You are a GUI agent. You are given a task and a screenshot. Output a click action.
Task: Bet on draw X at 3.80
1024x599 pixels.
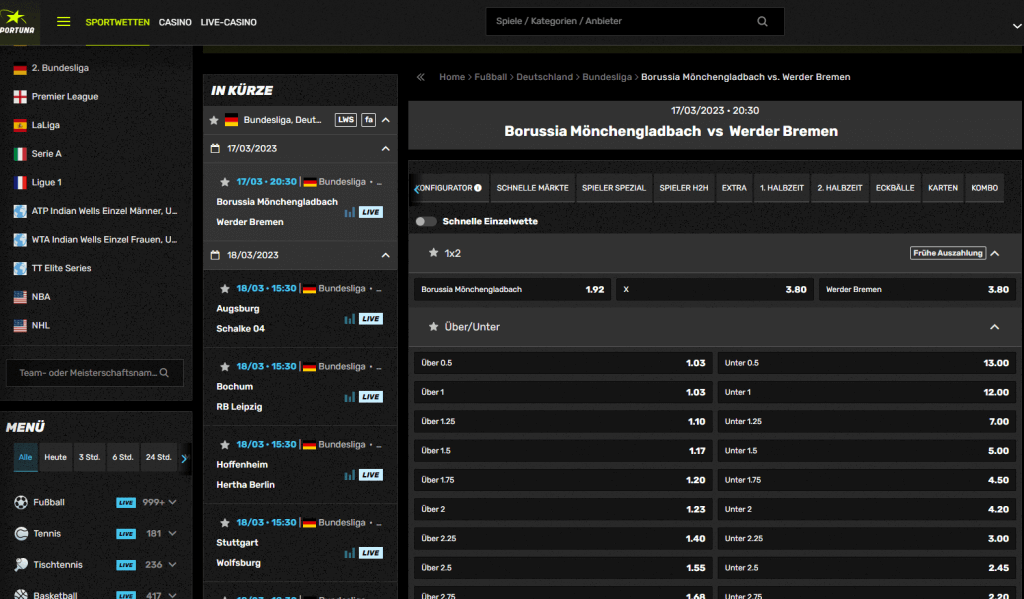click(715, 289)
